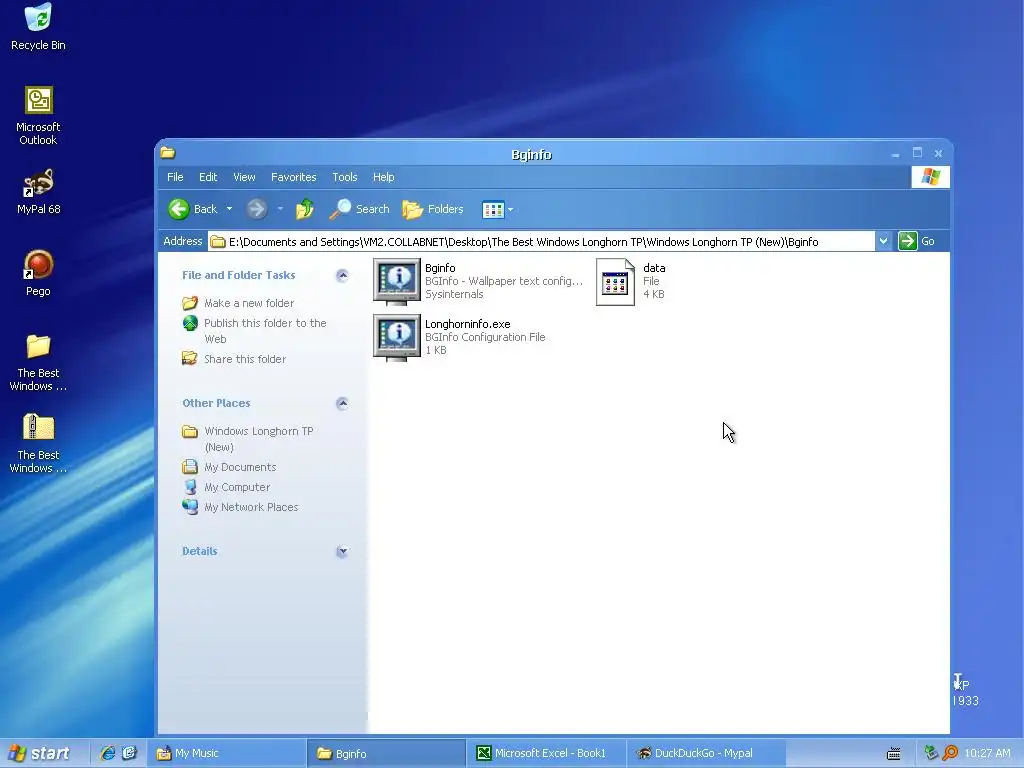Open the Forward history dropdown arrow
This screenshot has height=768, width=1024.
[x=280, y=209]
